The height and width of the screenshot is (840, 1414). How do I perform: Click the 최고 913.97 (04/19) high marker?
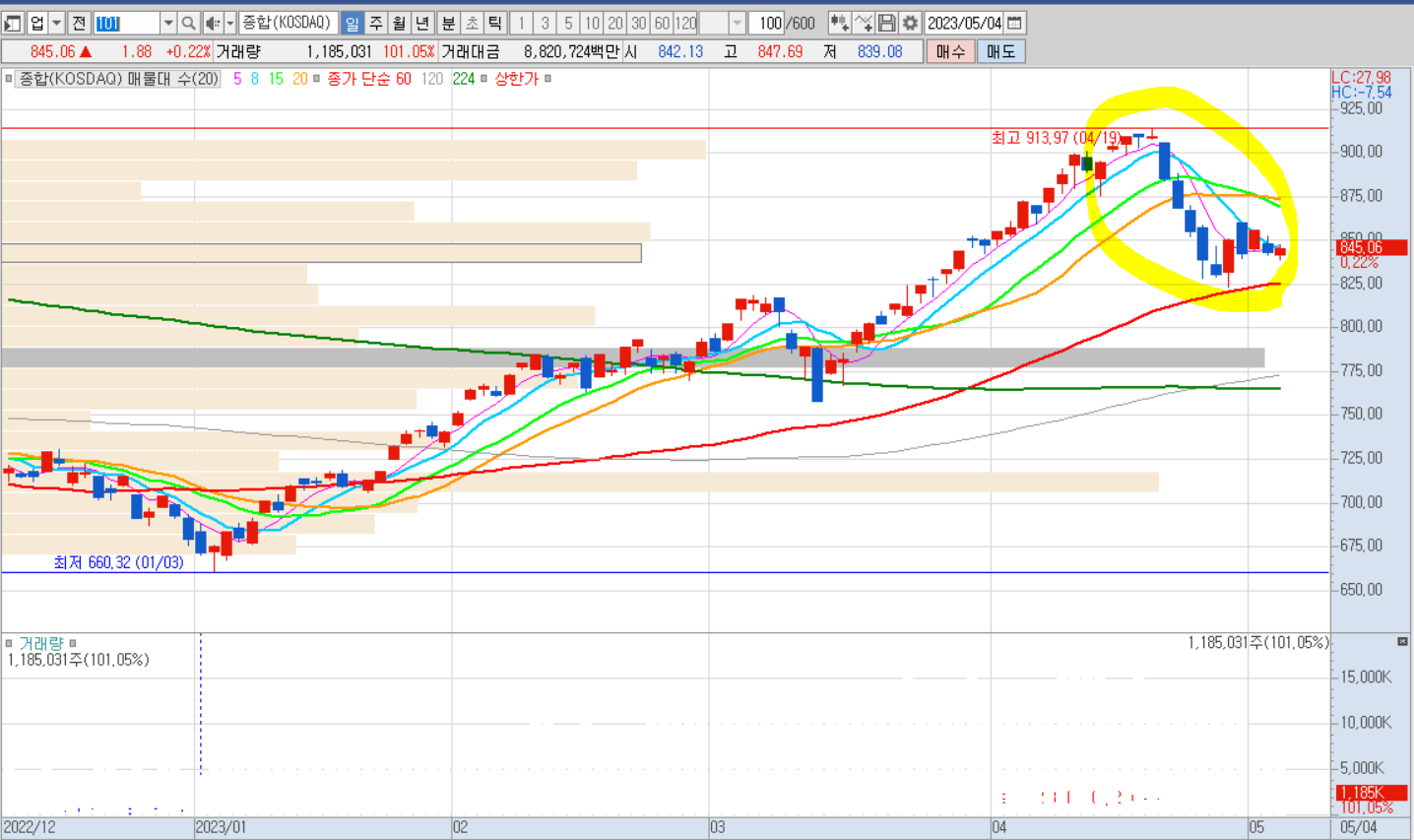[1057, 138]
